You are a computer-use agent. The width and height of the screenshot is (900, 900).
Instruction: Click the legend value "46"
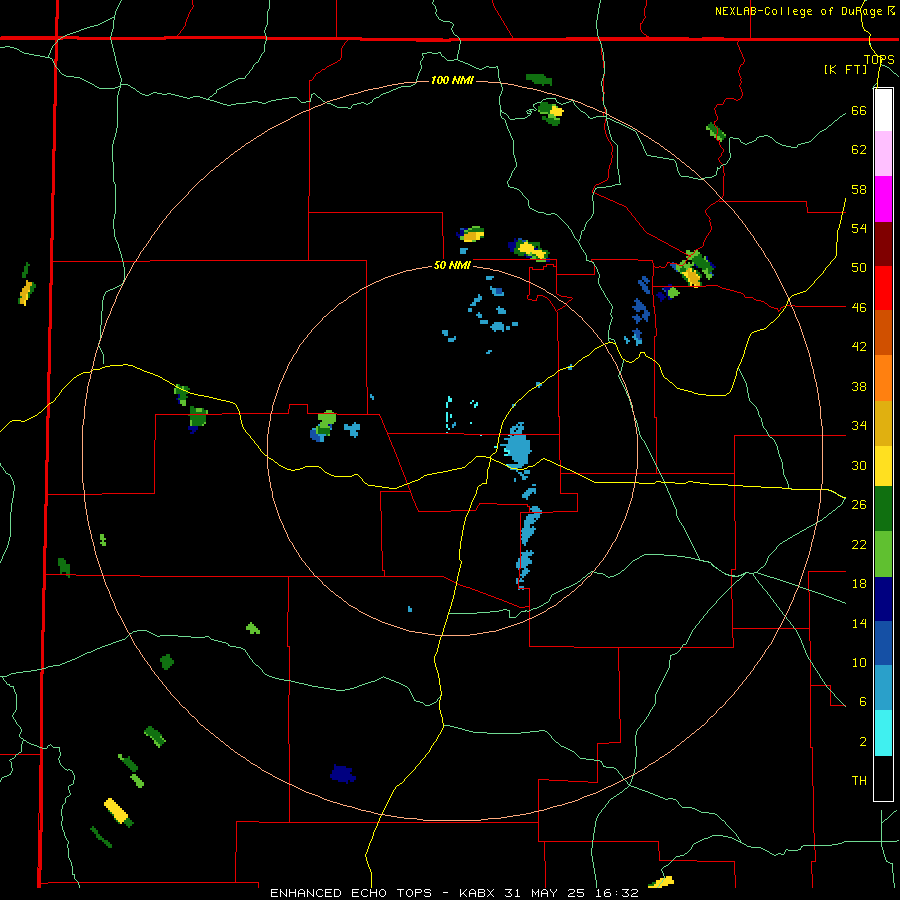pos(859,308)
